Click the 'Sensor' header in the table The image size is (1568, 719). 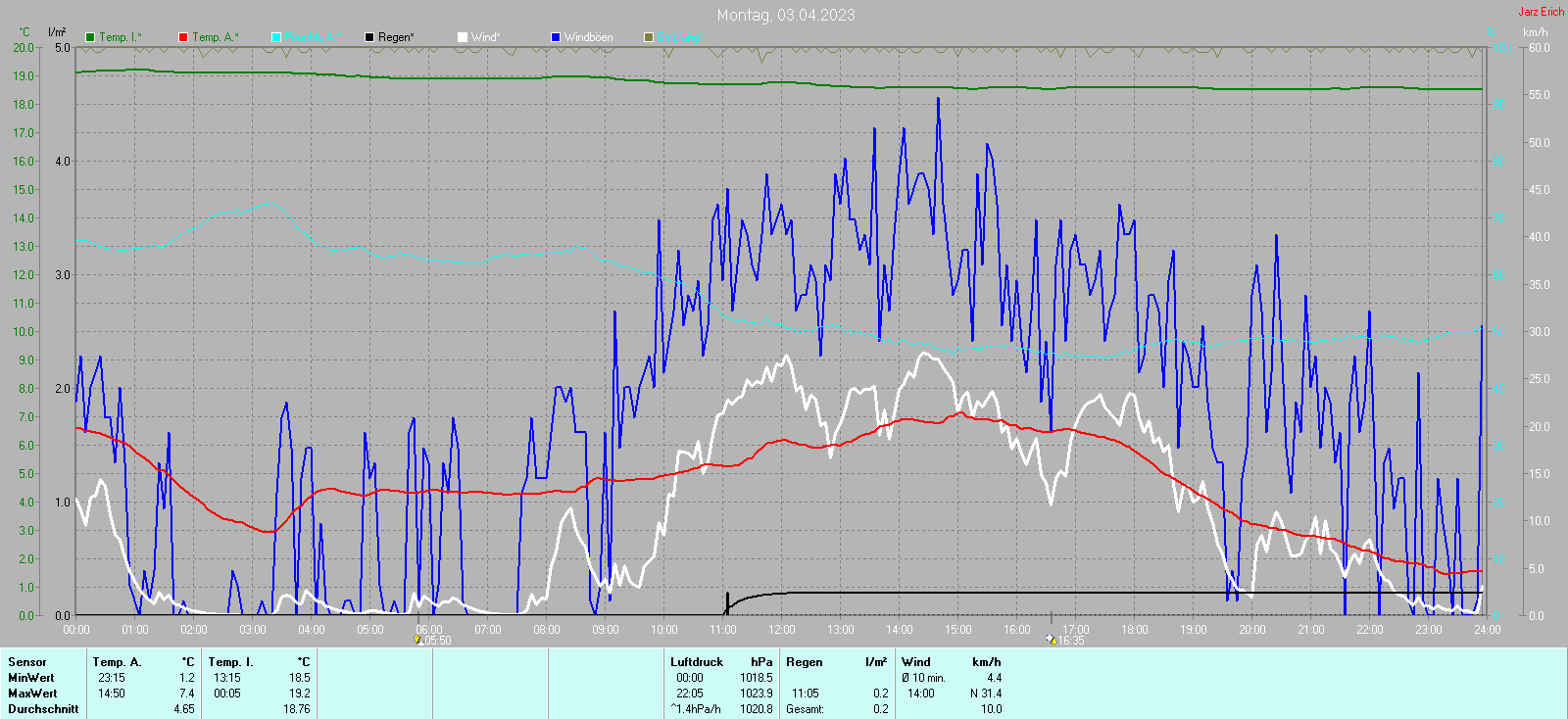tap(27, 662)
